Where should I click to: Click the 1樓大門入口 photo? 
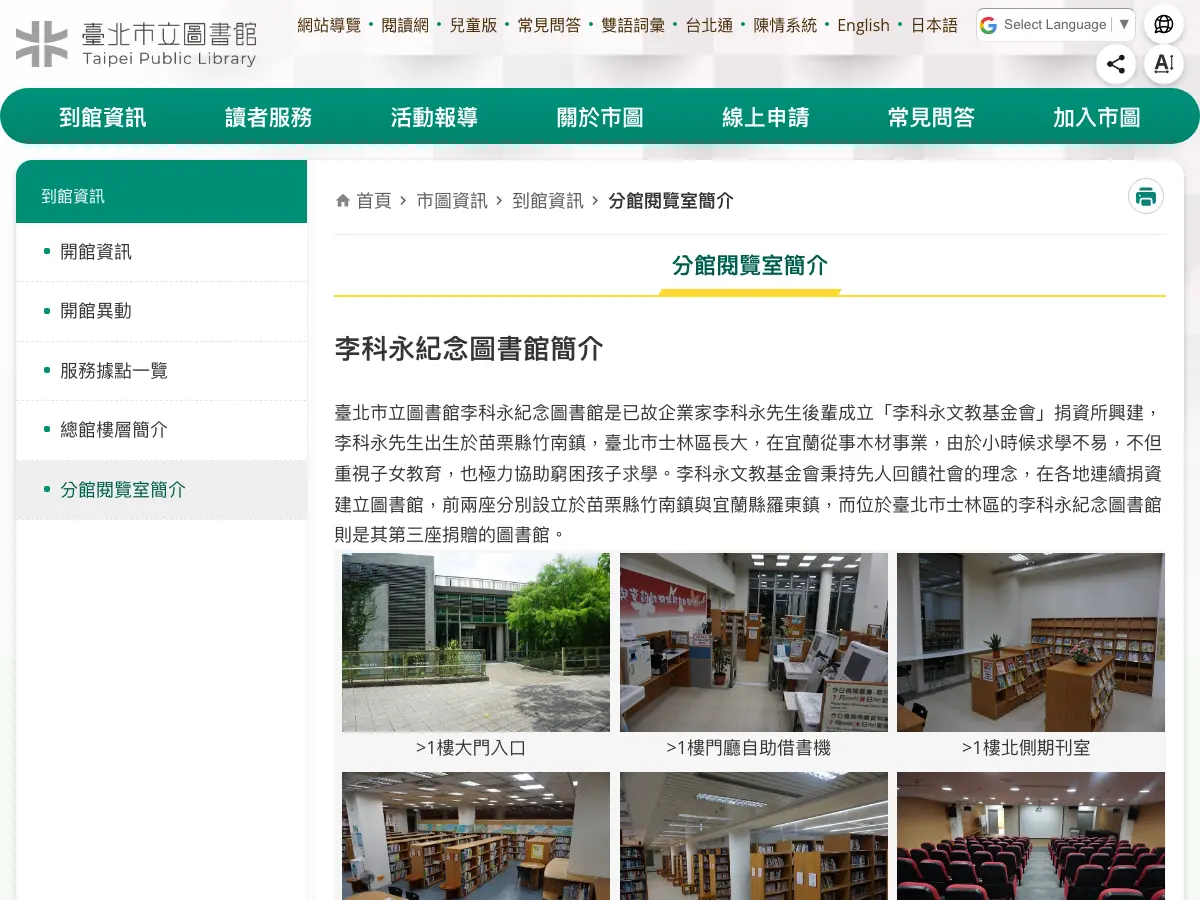point(476,642)
